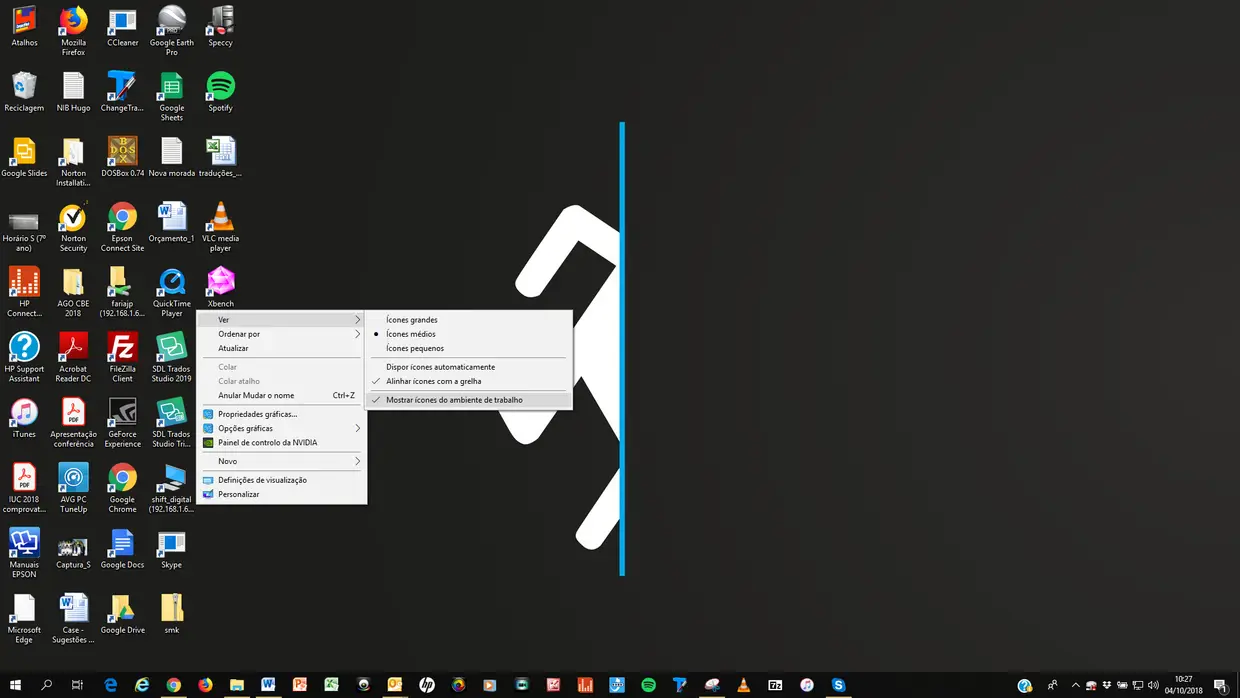This screenshot has height=698, width=1240.
Task: Select the SDL Trados Studio 2019 icon
Action: click(172, 358)
